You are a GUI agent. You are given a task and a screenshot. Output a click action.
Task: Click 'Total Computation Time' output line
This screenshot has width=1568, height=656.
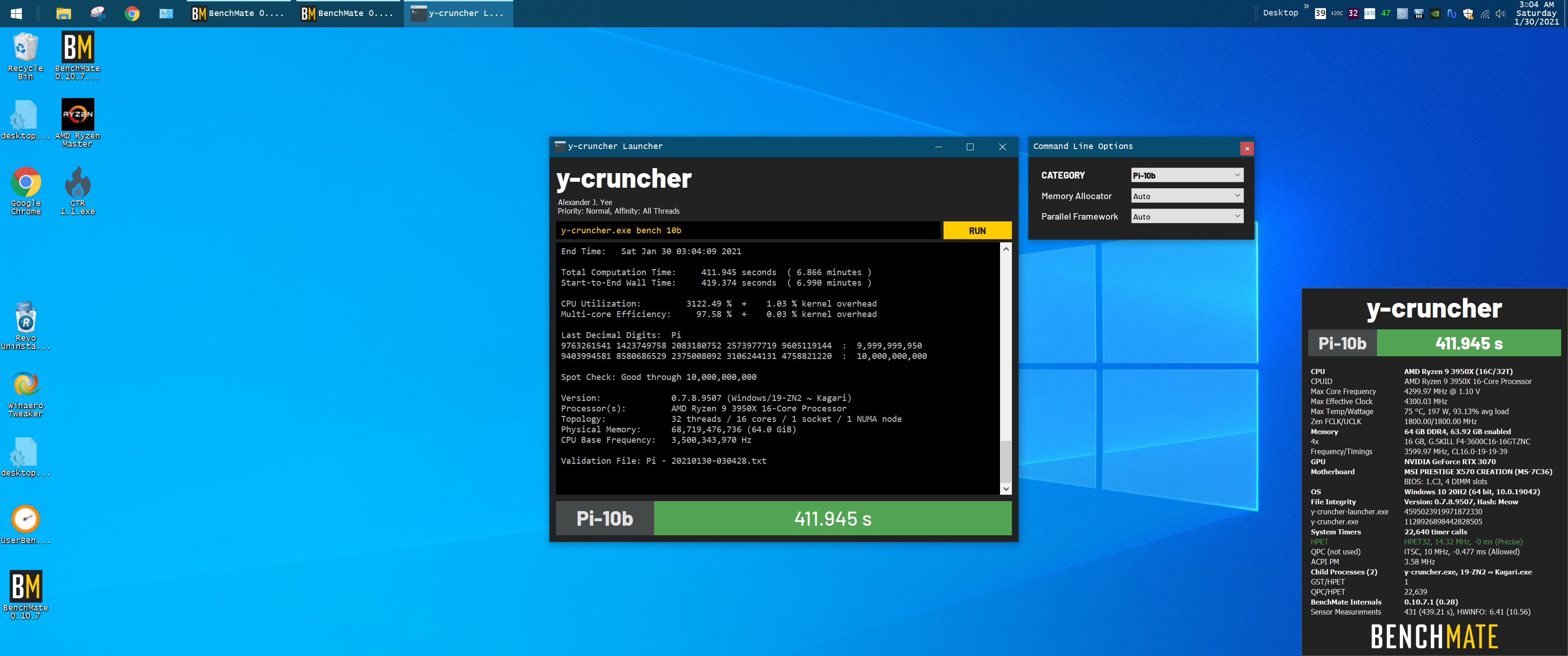pos(716,272)
